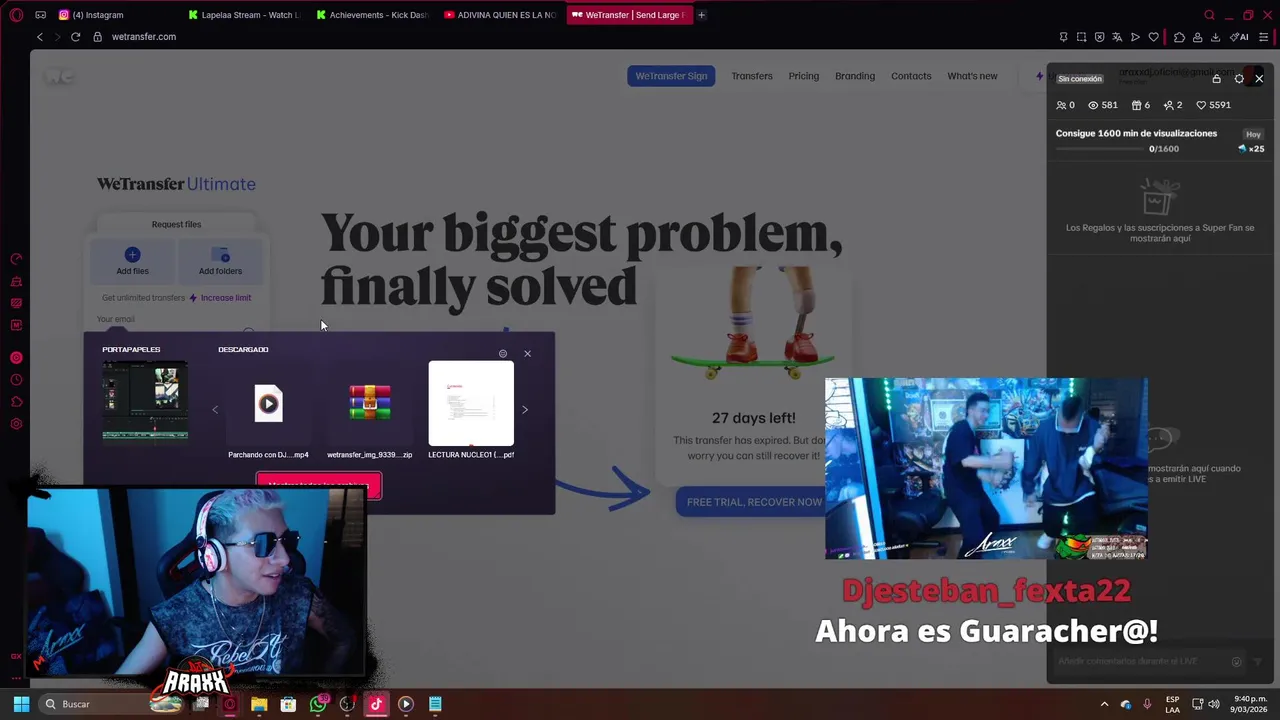1280x720 pixels.
Task: Click the WeTransfer Sign button
Action: pos(671,76)
